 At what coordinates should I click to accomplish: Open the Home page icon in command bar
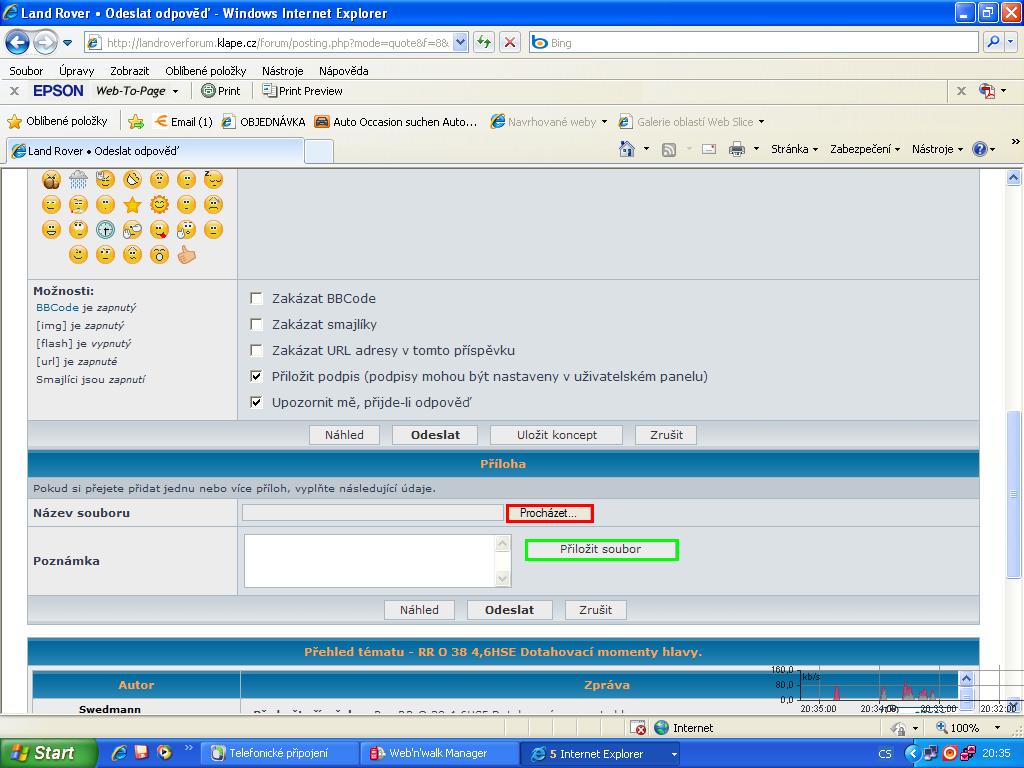(627, 149)
